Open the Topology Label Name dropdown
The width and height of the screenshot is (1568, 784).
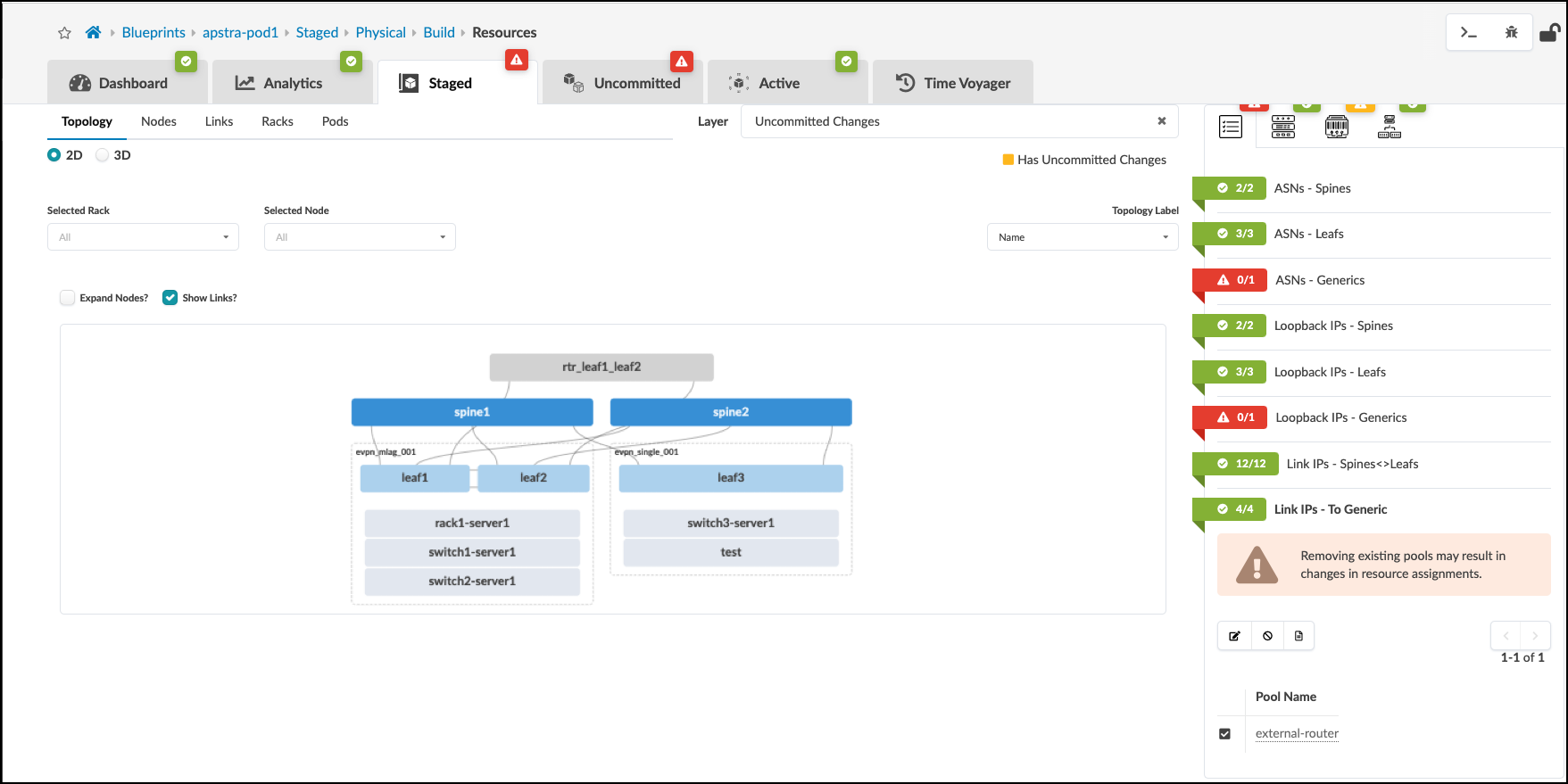tap(1082, 237)
